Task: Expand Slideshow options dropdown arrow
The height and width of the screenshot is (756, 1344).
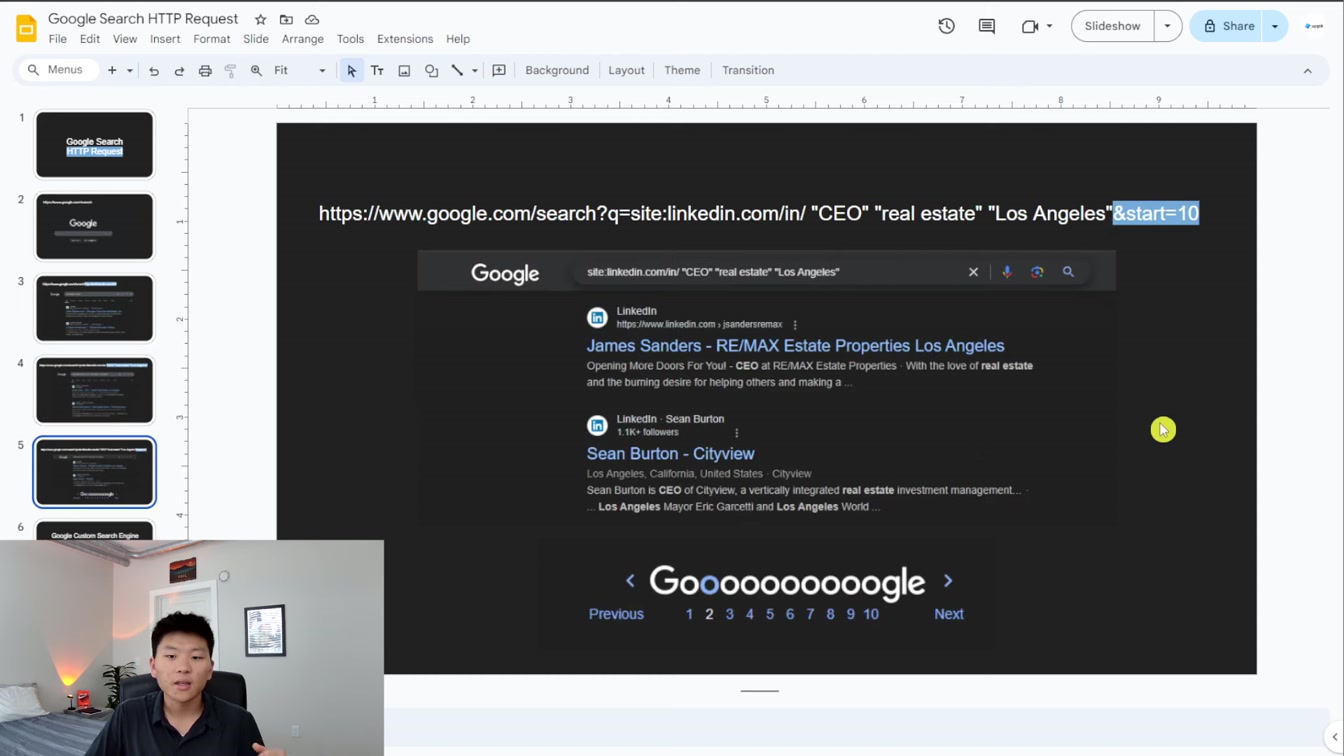Action: tap(1167, 26)
